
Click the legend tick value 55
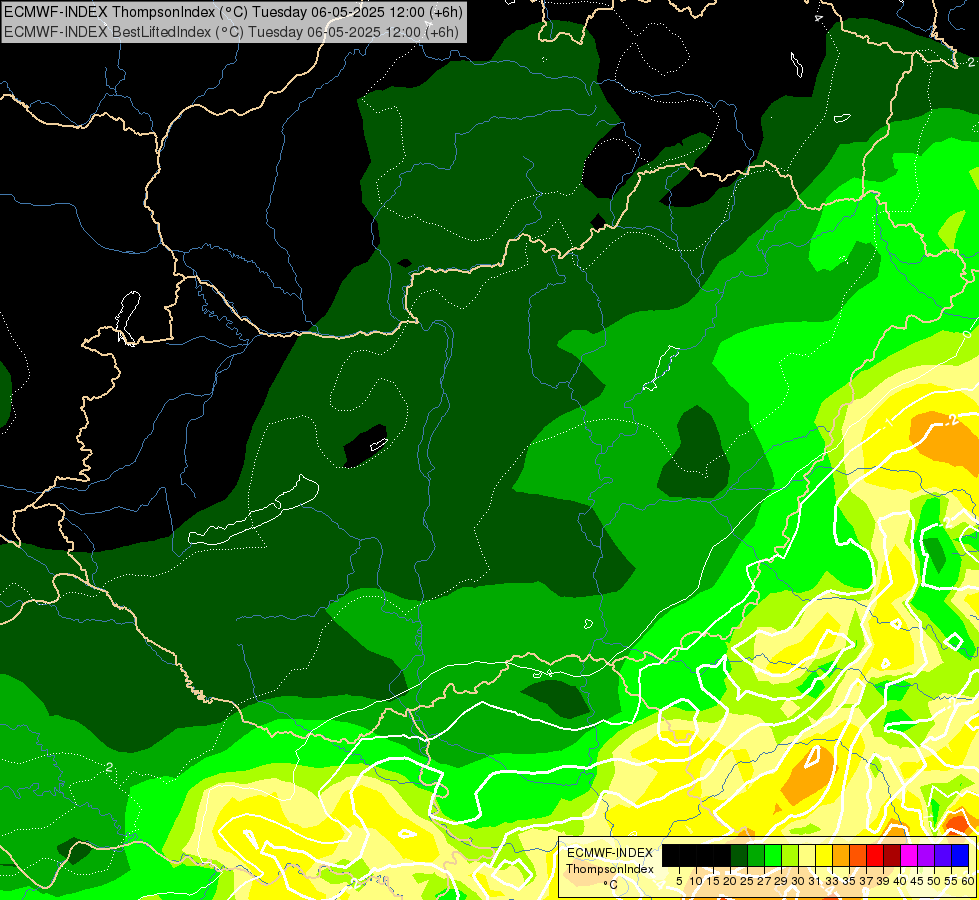click(951, 881)
